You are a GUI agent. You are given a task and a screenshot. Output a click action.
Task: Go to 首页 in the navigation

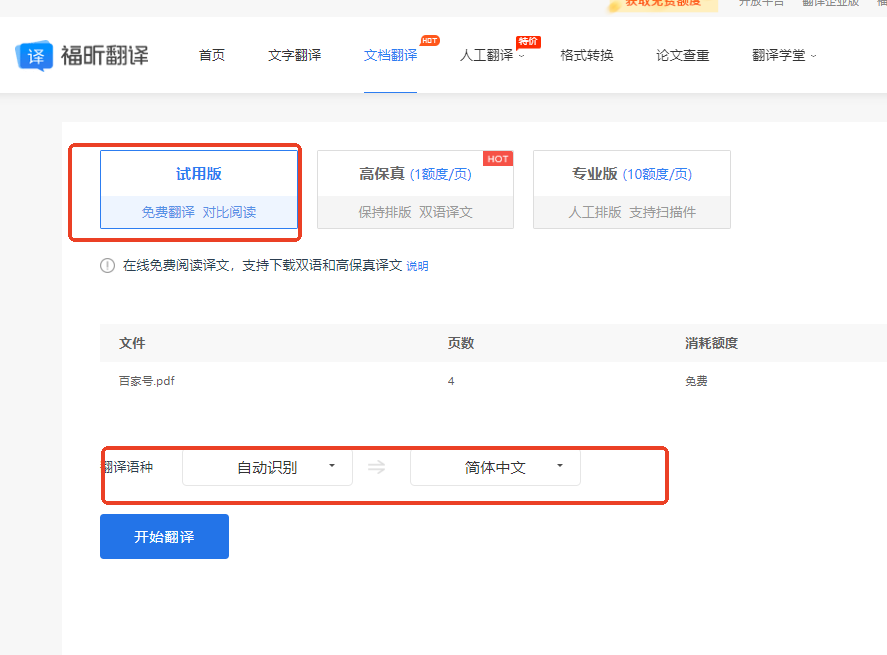pyautogui.click(x=212, y=55)
